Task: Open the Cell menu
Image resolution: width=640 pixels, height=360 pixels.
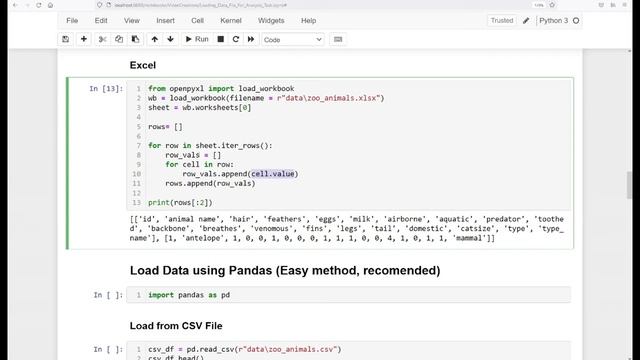Action: point(198,20)
